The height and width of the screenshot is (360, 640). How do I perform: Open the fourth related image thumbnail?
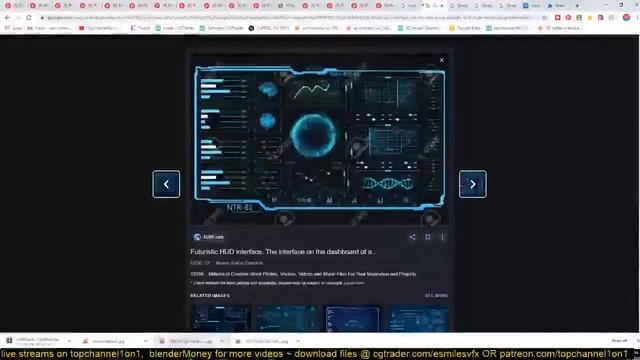click(418, 318)
